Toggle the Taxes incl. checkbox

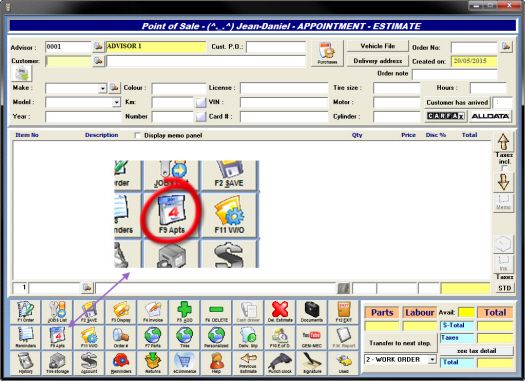click(x=503, y=168)
